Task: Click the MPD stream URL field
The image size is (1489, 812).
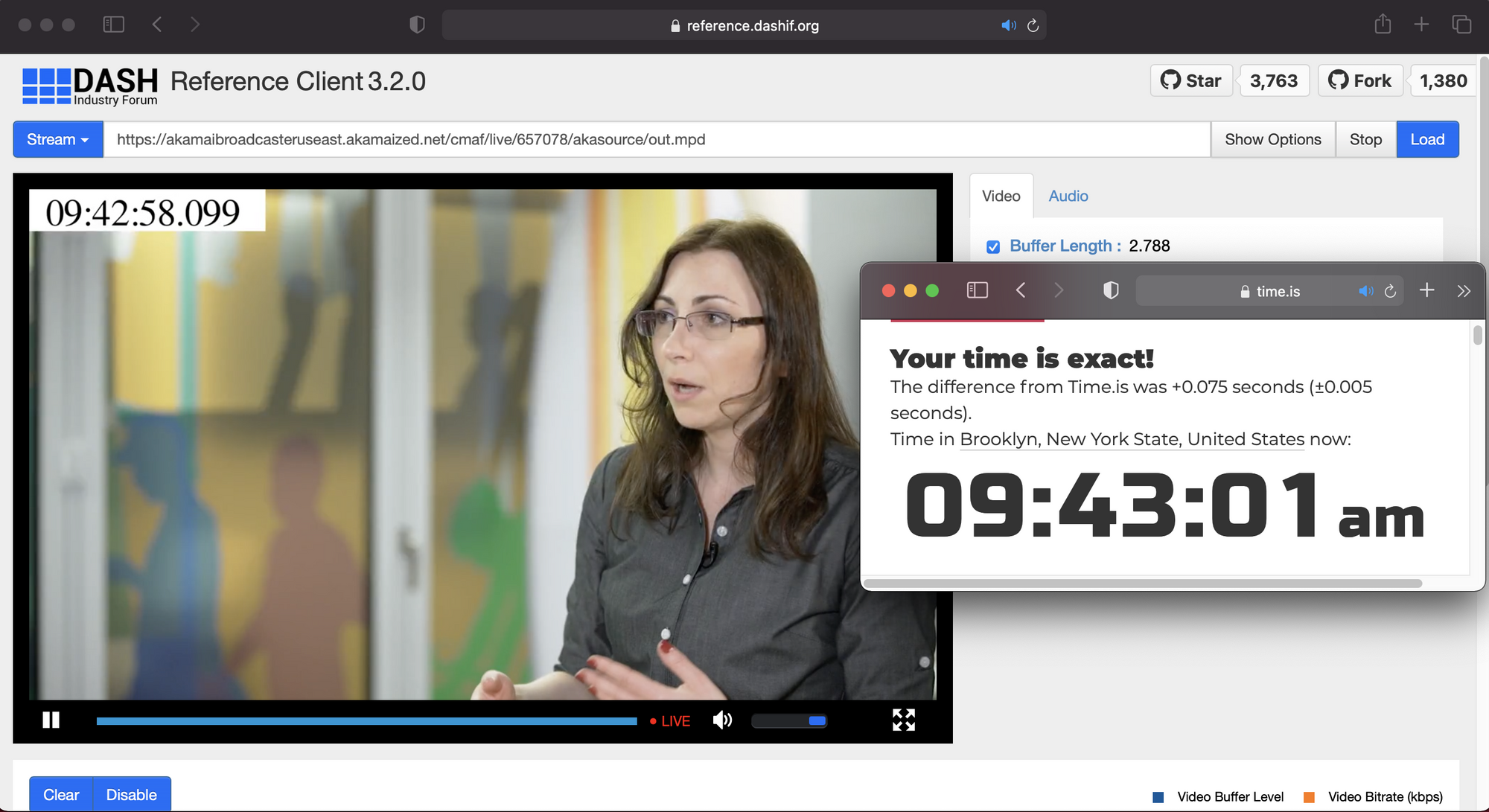Action: pyautogui.click(x=657, y=139)
